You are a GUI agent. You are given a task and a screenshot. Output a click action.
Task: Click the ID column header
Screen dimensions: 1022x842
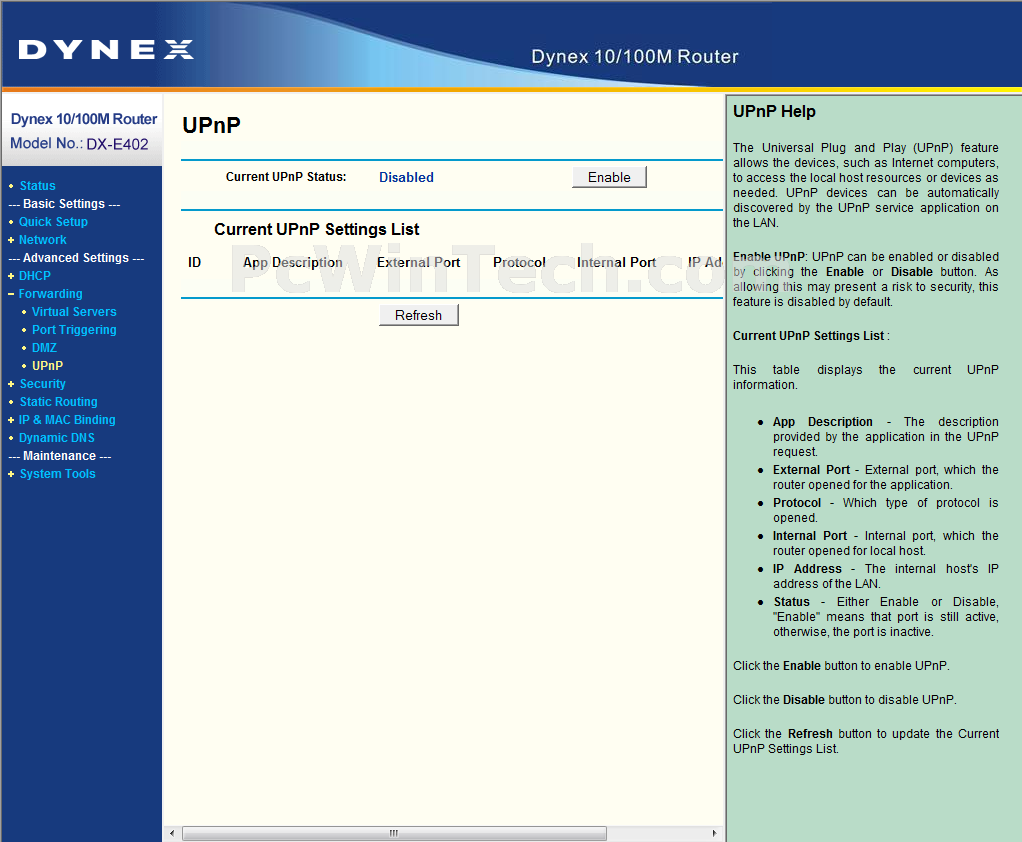(194, 263)
